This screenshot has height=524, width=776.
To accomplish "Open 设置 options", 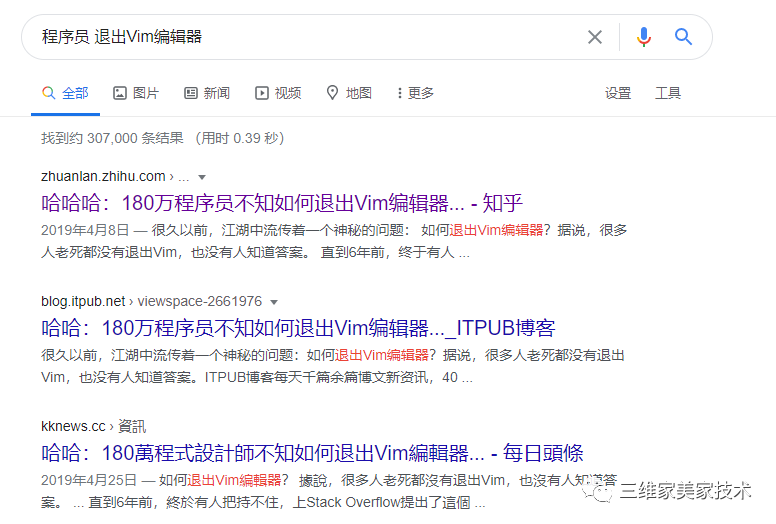I will 618,93.
